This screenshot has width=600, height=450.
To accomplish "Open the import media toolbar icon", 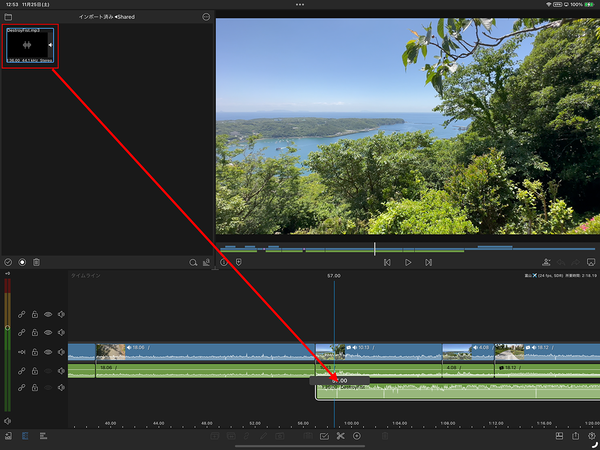I will pyautogui.click(x=8, y=436).
